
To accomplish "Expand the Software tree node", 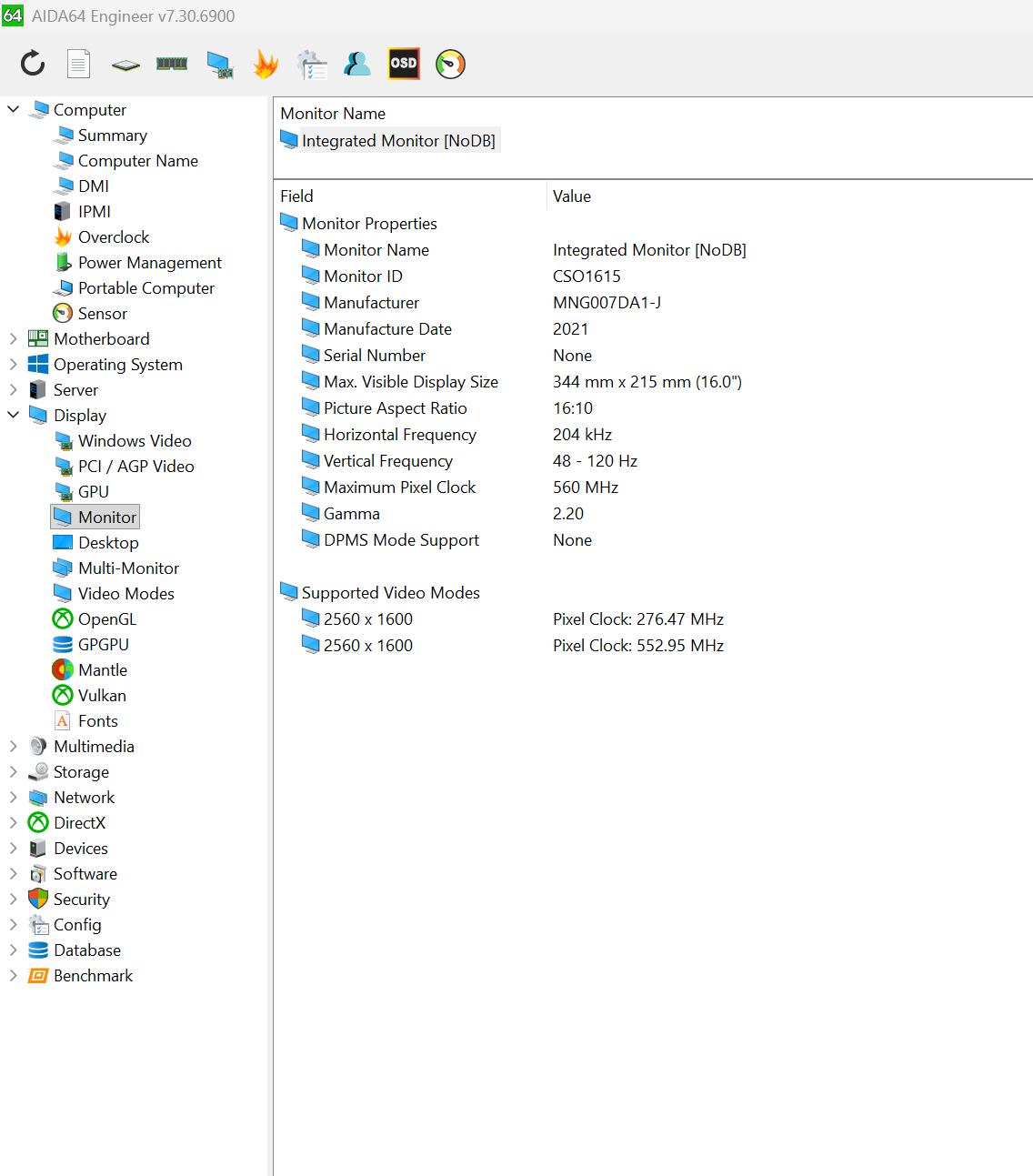I will tap(14, 874).
